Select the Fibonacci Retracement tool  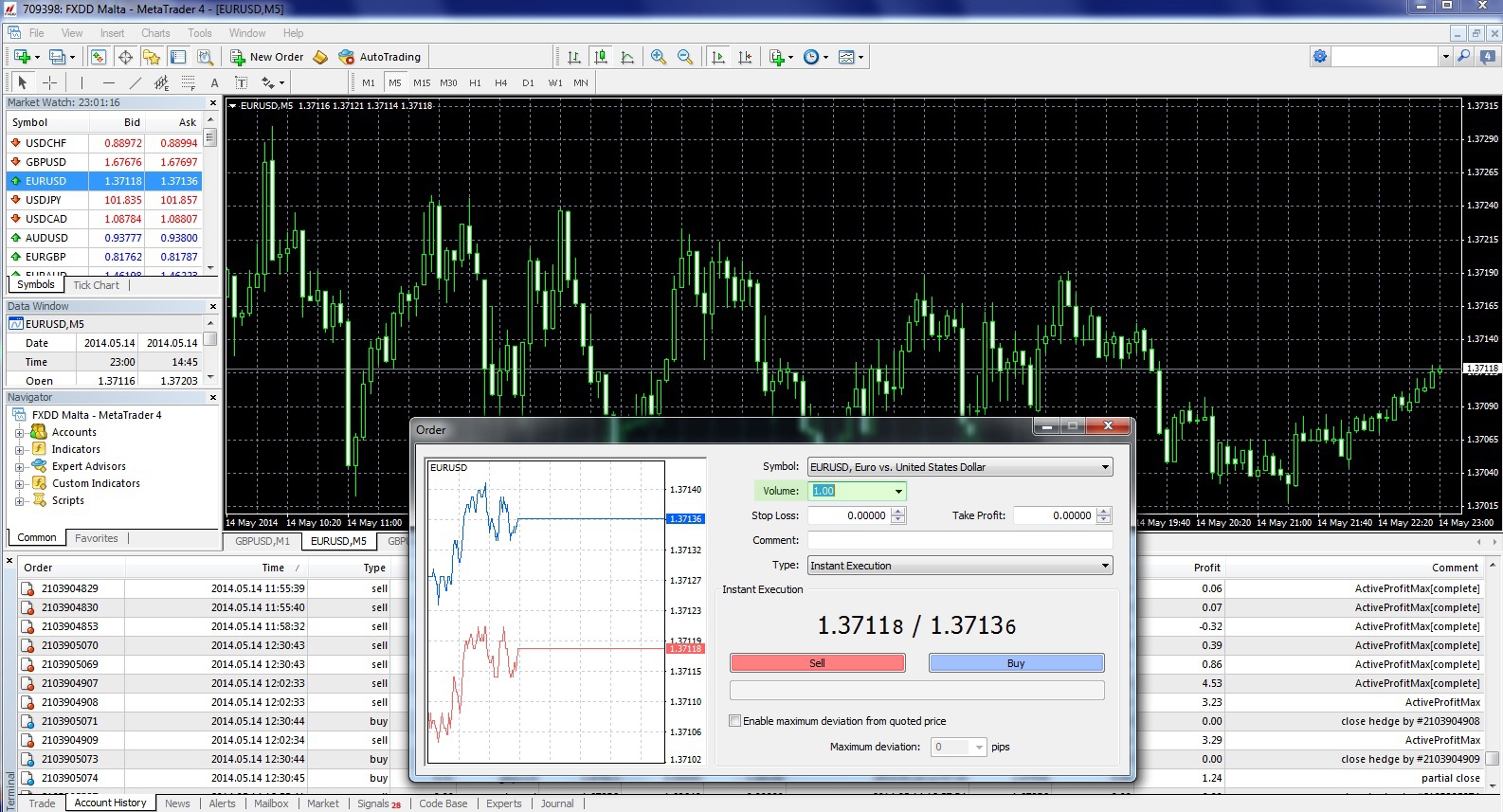188,82
